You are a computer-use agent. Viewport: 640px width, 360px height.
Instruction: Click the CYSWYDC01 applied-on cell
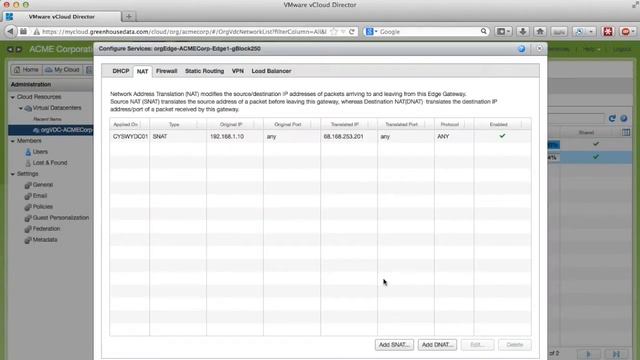point(130,137)
